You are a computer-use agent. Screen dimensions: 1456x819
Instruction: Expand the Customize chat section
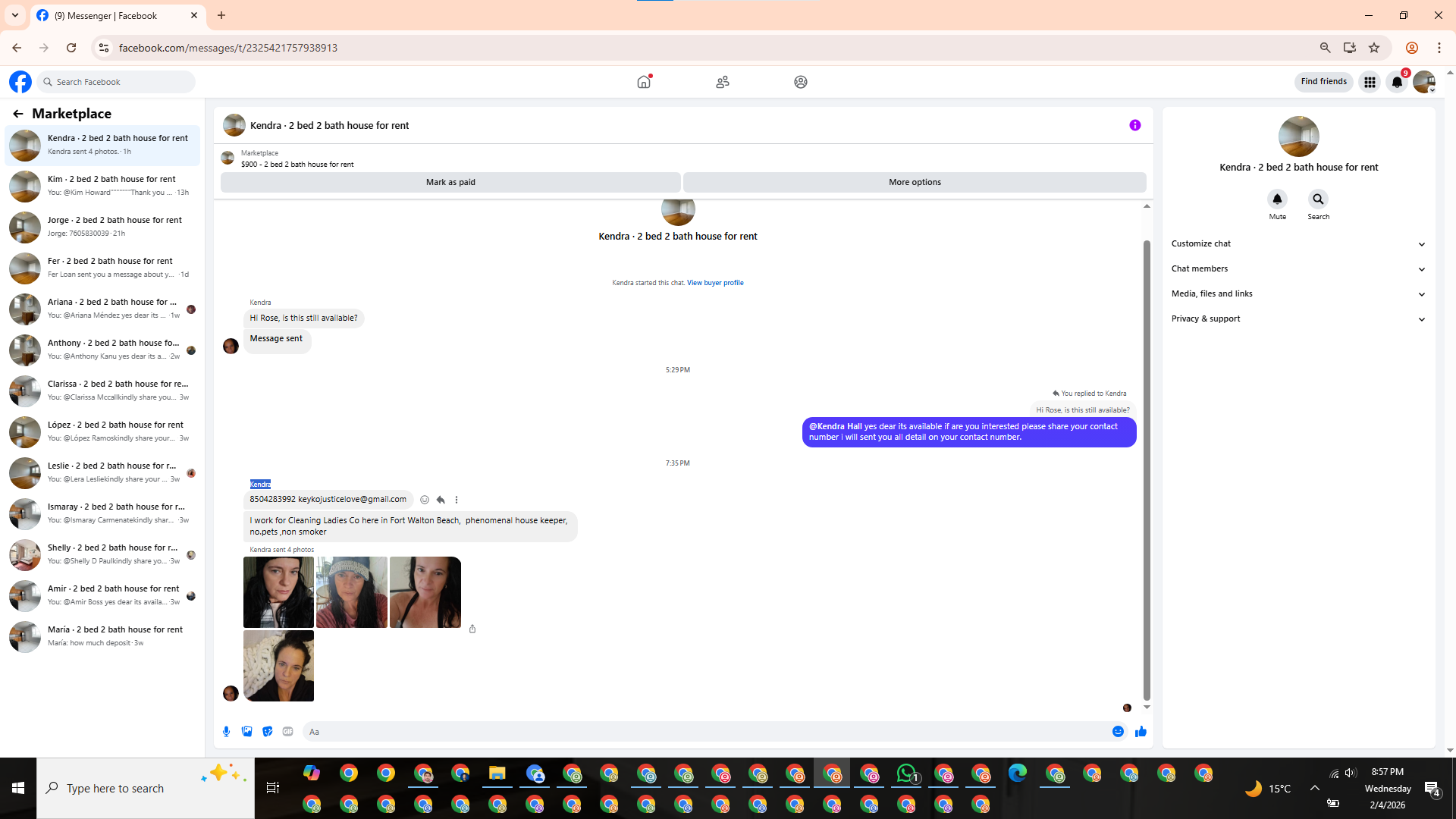pos(1298,243)
